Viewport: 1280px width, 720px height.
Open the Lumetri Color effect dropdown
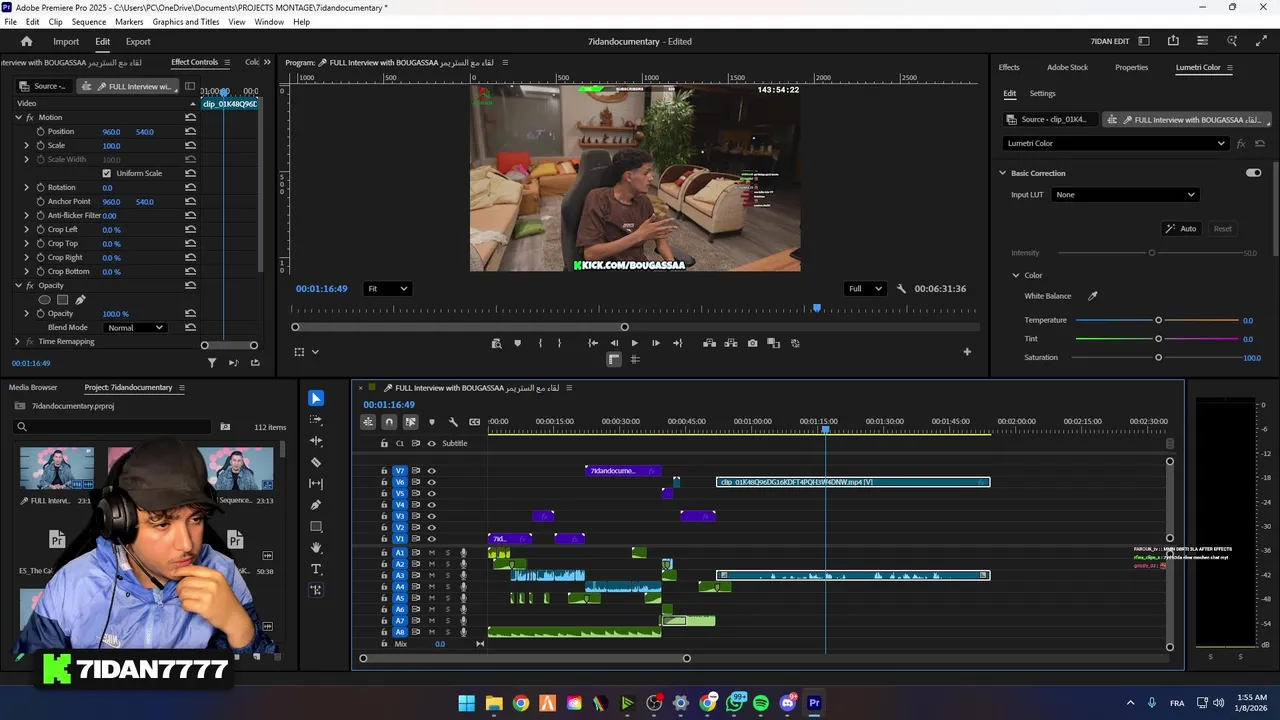pos(1115,143)
